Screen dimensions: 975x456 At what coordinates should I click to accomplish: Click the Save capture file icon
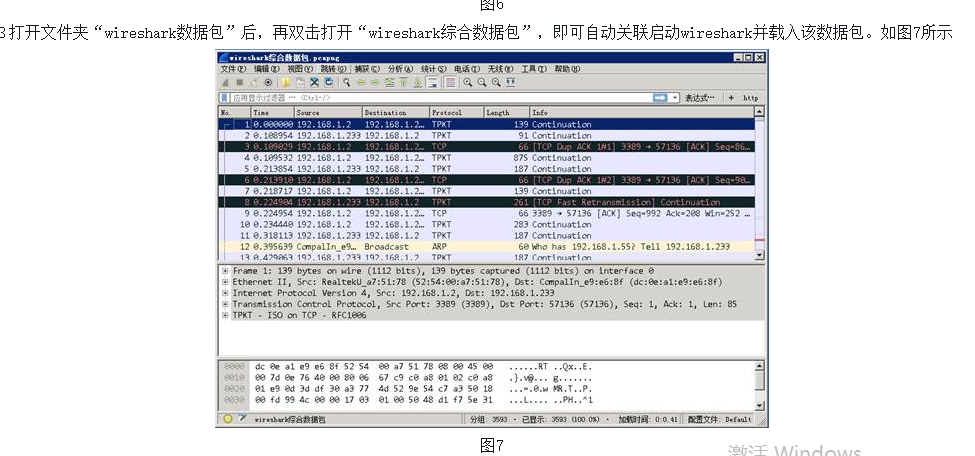[x=300, y=83]
